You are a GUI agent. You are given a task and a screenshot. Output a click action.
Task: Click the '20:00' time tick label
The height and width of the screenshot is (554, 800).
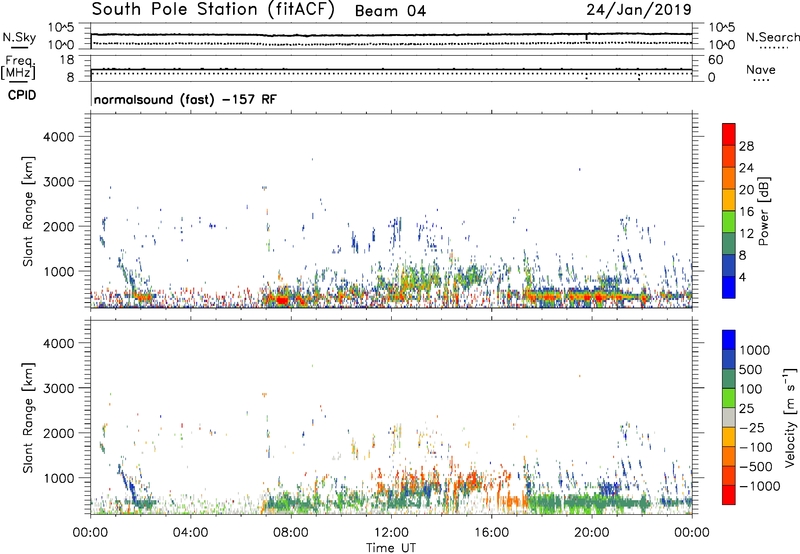592,533
